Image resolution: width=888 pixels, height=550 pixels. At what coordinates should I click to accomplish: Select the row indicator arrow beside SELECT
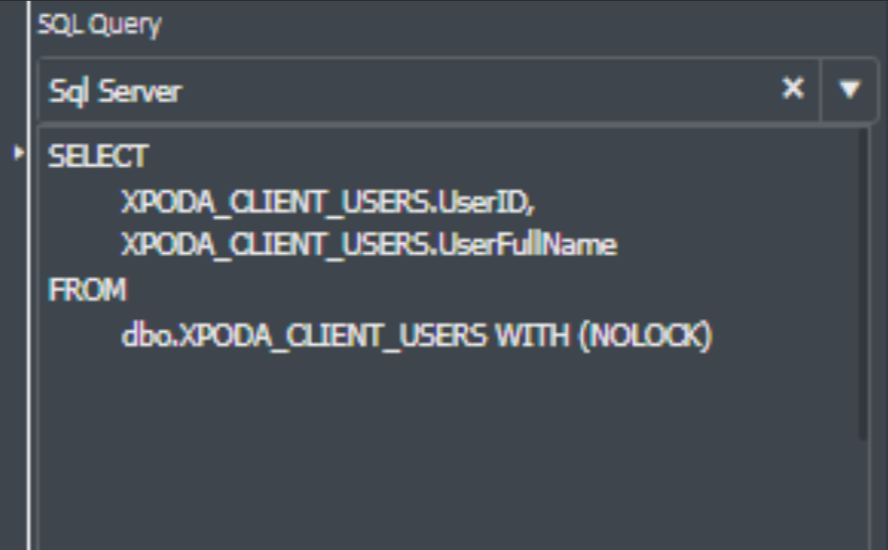pos(18,152)
